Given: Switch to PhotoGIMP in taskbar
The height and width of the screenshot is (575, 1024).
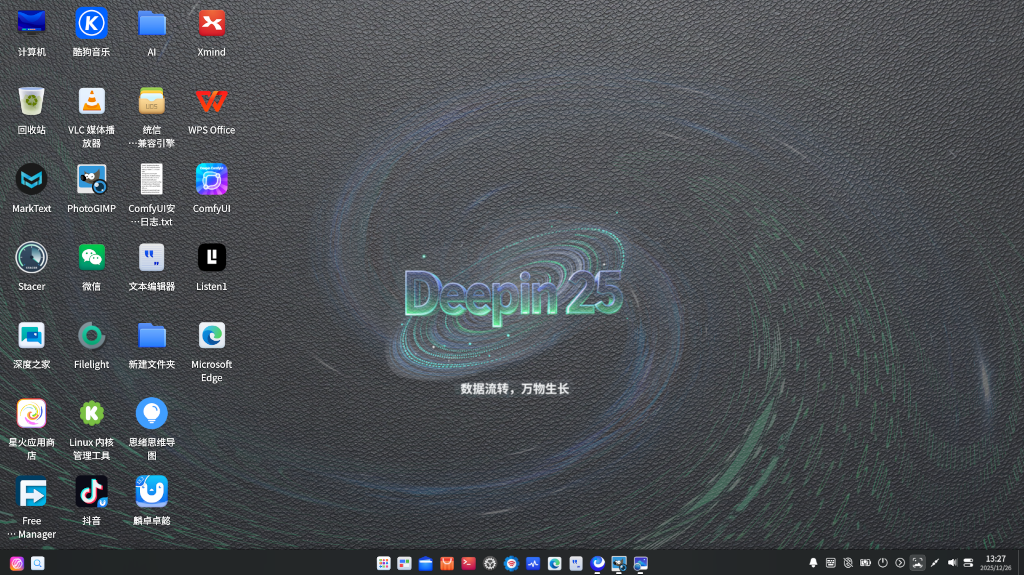Looking at the screenshot, I should [x=619, y=563].
